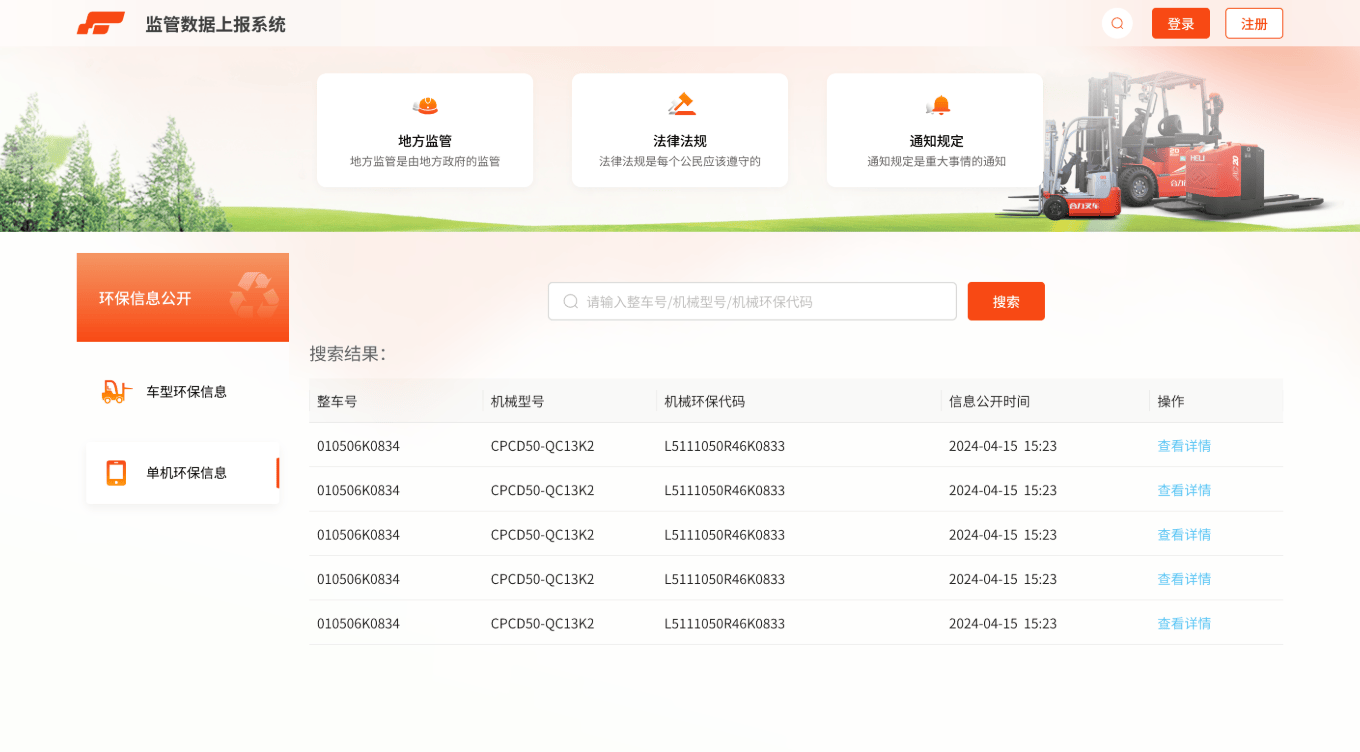Click the text 法律法规是每个公民应该遵守的

(x=680, y=161)
